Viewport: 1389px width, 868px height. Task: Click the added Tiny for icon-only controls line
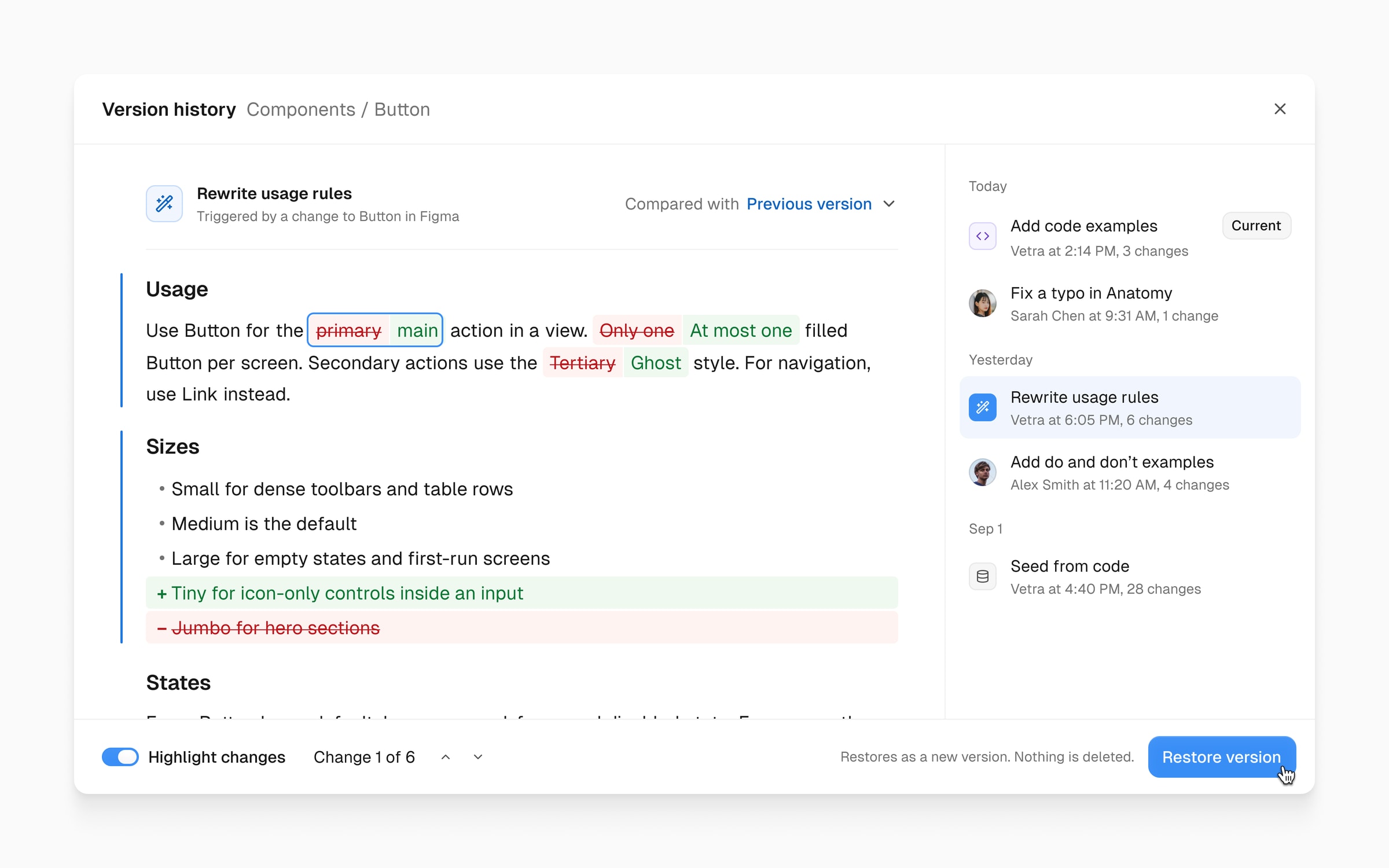coord(522,593)
